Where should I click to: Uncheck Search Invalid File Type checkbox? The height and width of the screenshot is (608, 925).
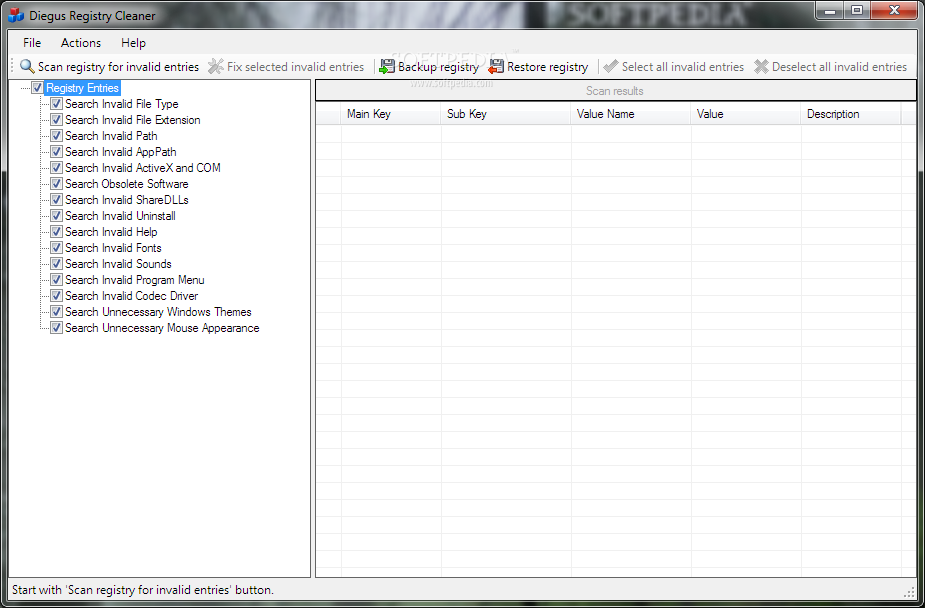(x=56, y=104)
